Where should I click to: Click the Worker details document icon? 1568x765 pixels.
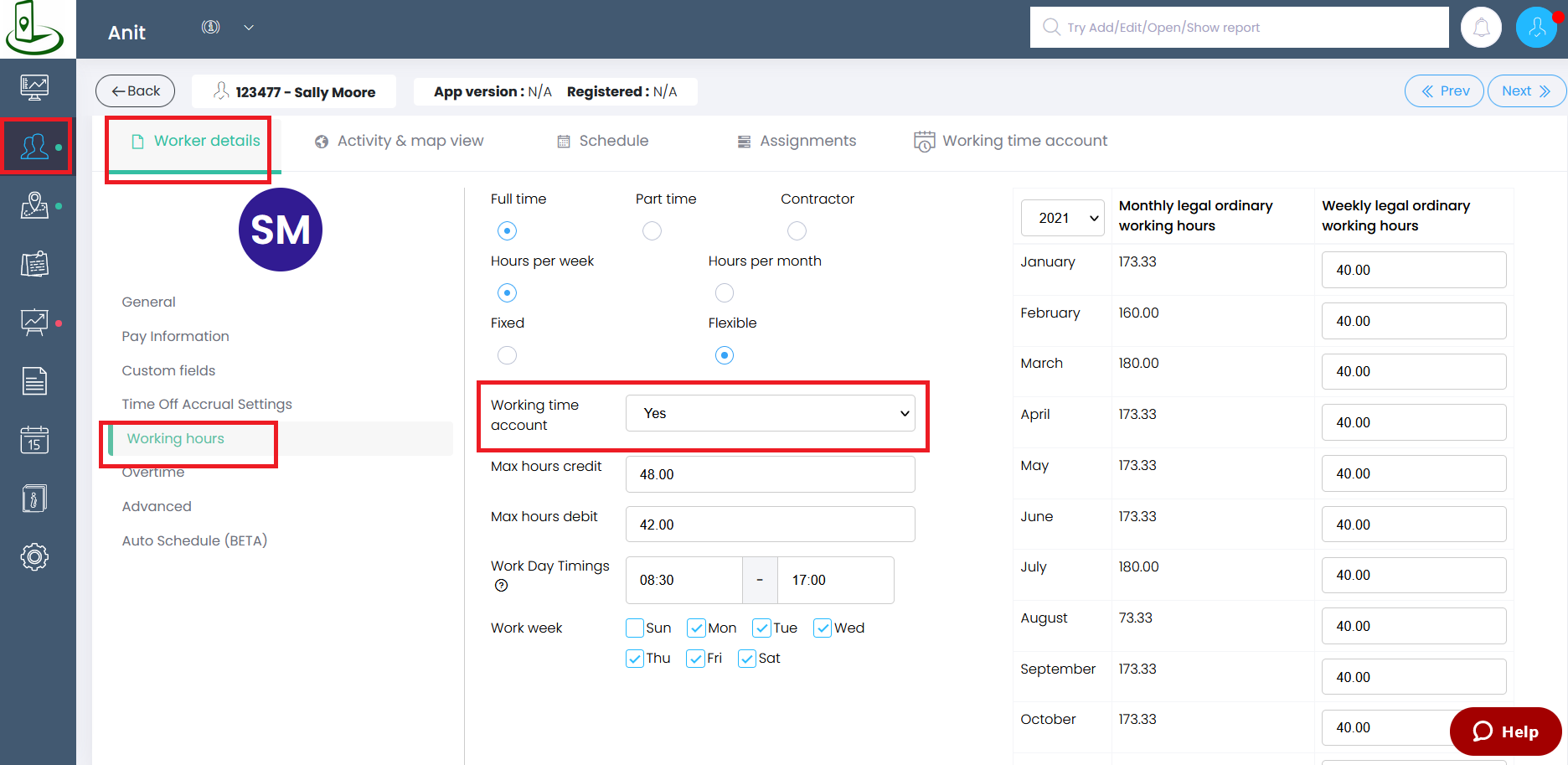[x=138, y=142]
